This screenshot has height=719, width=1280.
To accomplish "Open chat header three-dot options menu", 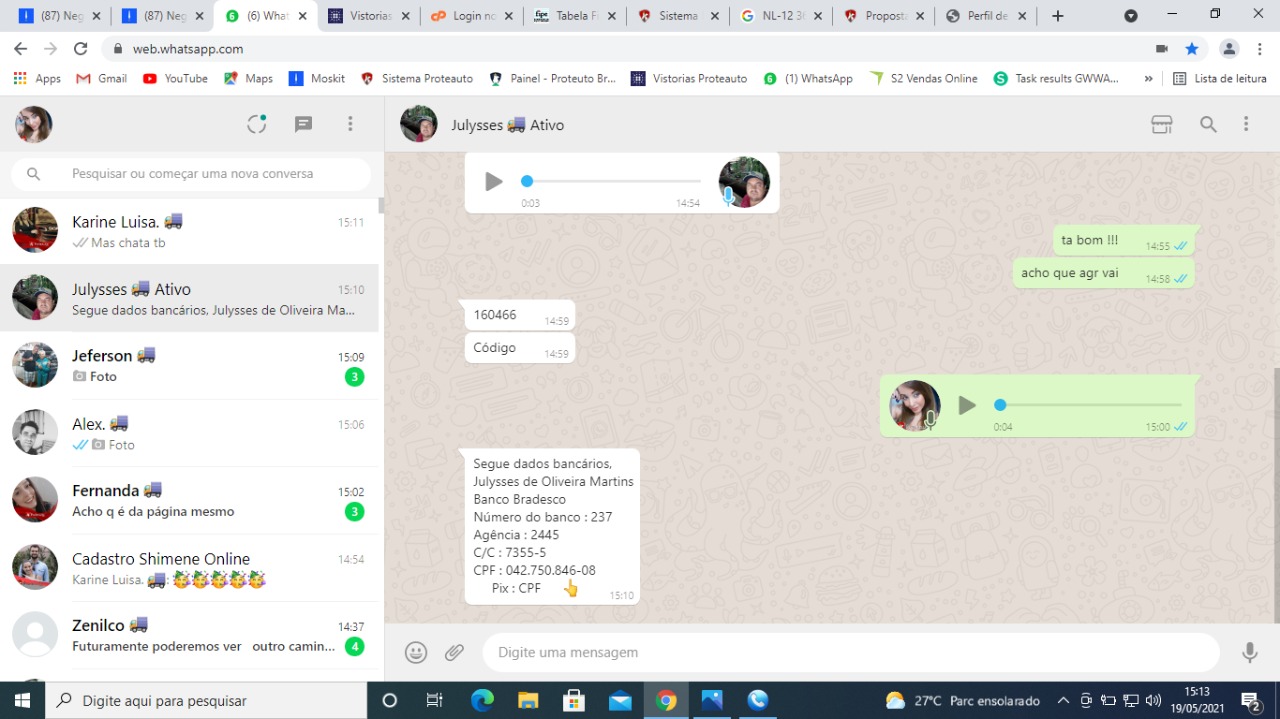I will click(x=1246, y=124).
